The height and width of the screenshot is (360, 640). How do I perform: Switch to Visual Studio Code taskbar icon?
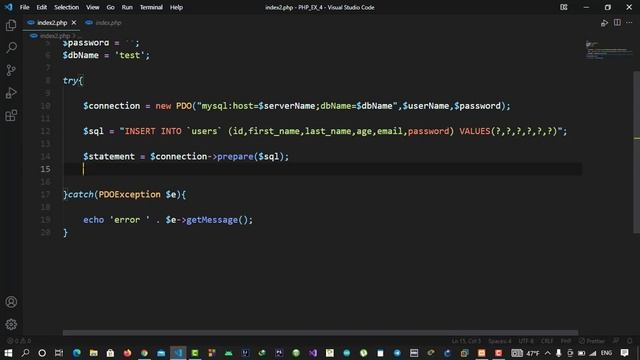click(178, 353)
